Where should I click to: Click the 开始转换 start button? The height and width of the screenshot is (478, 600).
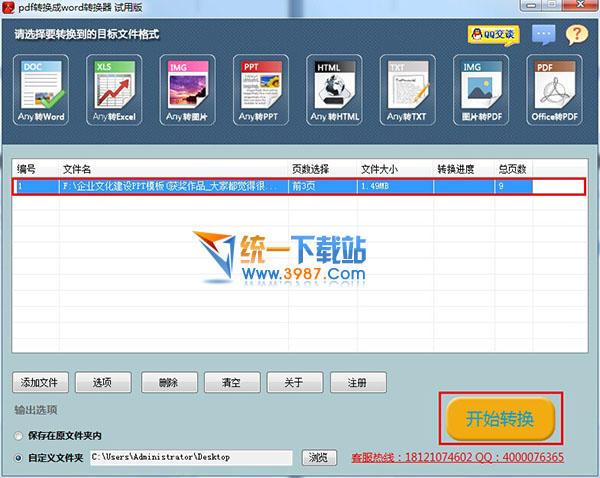(x=499, y=419)
